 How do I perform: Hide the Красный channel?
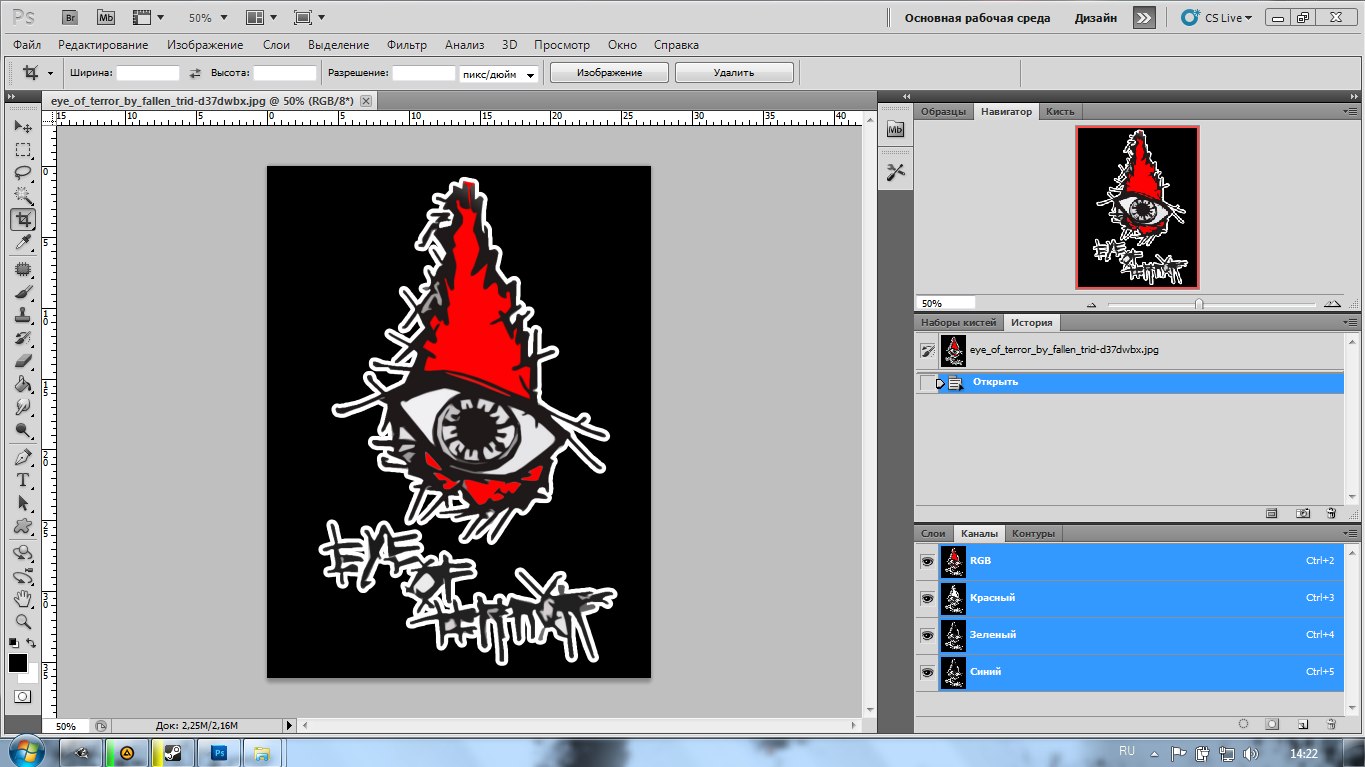[x=927, y=598]
